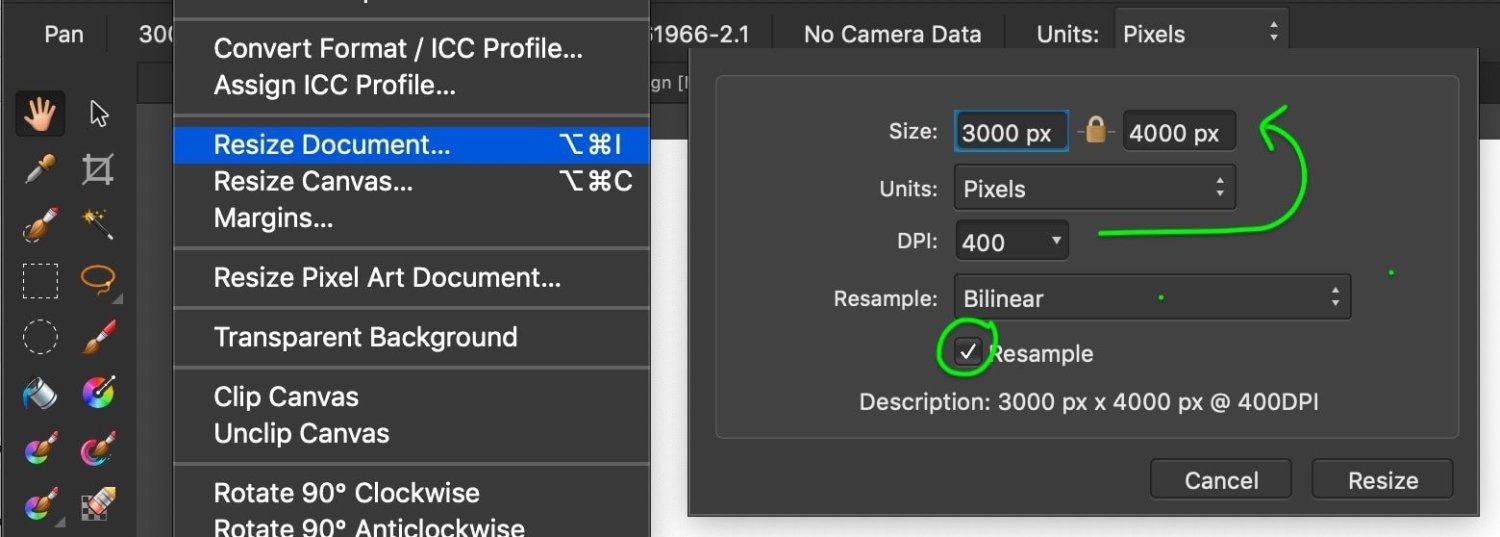Choose Unclip Canvas from menu
Image resolution: width=1500 pixels, height=537 pixels.
click(411, 433)
